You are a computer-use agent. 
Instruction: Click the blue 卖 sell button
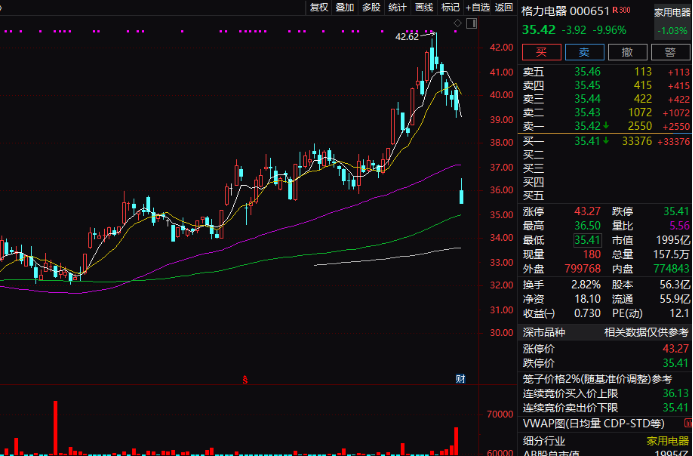[584, 53]
